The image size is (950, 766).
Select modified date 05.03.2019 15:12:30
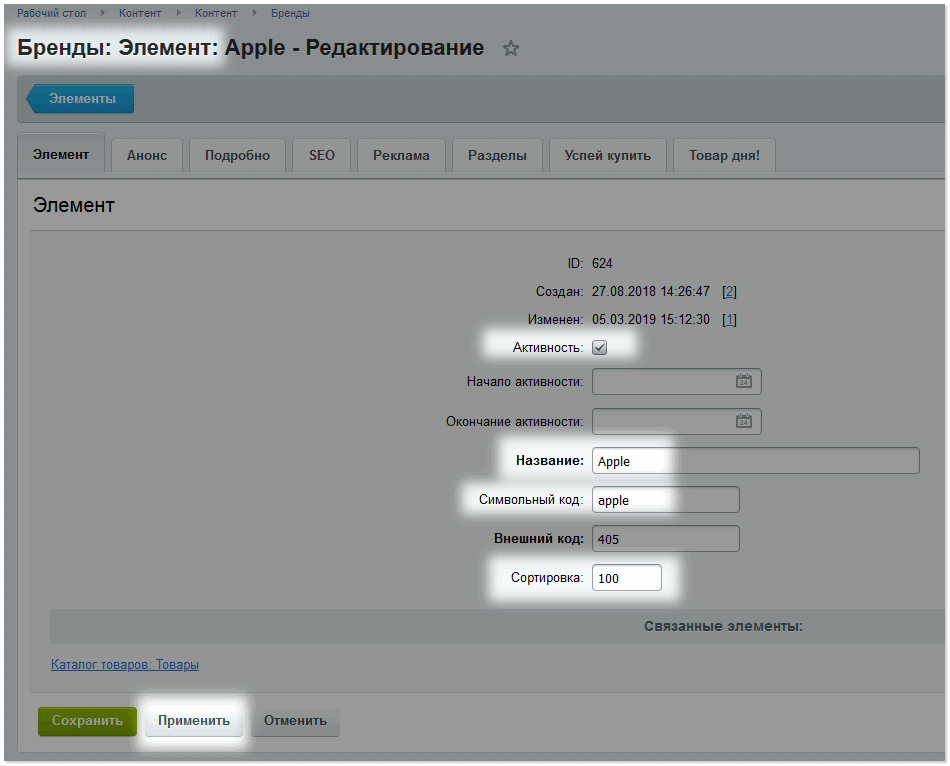point(651,319)
